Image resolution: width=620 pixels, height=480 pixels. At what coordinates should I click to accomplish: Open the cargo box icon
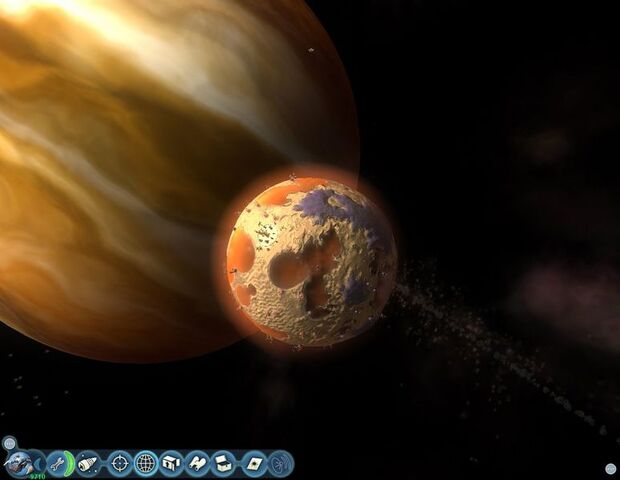(x=171, y=463)
